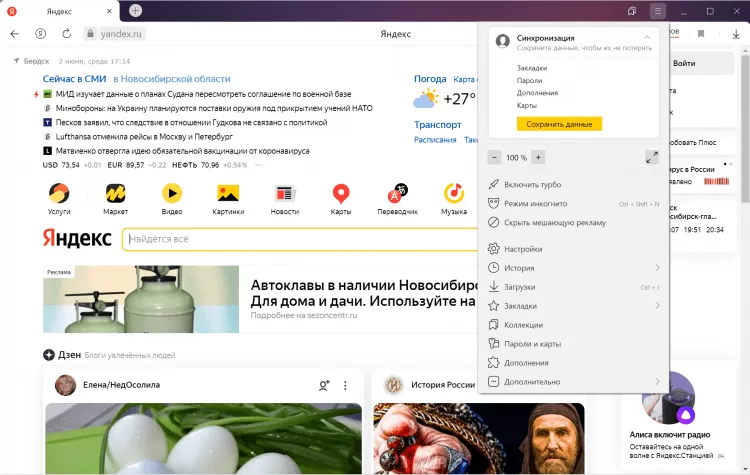Click the bookmark icon in address bar

(701, 34)
